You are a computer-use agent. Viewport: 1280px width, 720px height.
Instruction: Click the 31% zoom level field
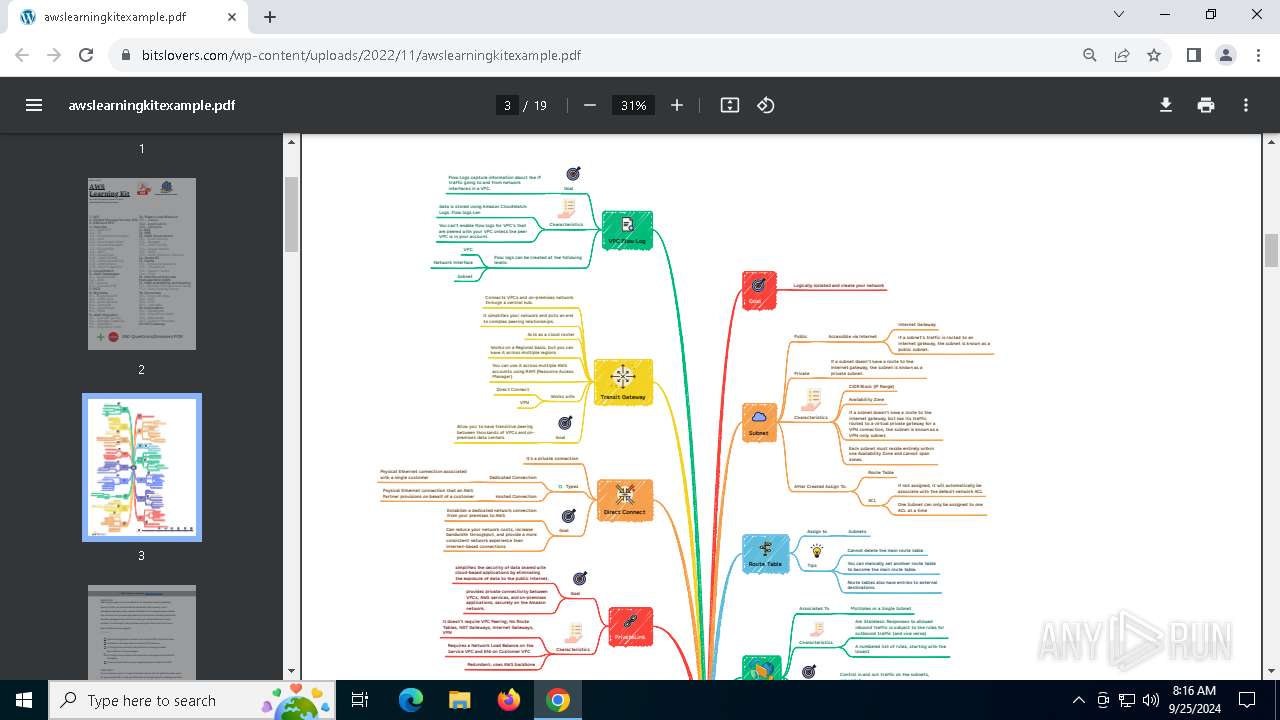tap(633, 105)
